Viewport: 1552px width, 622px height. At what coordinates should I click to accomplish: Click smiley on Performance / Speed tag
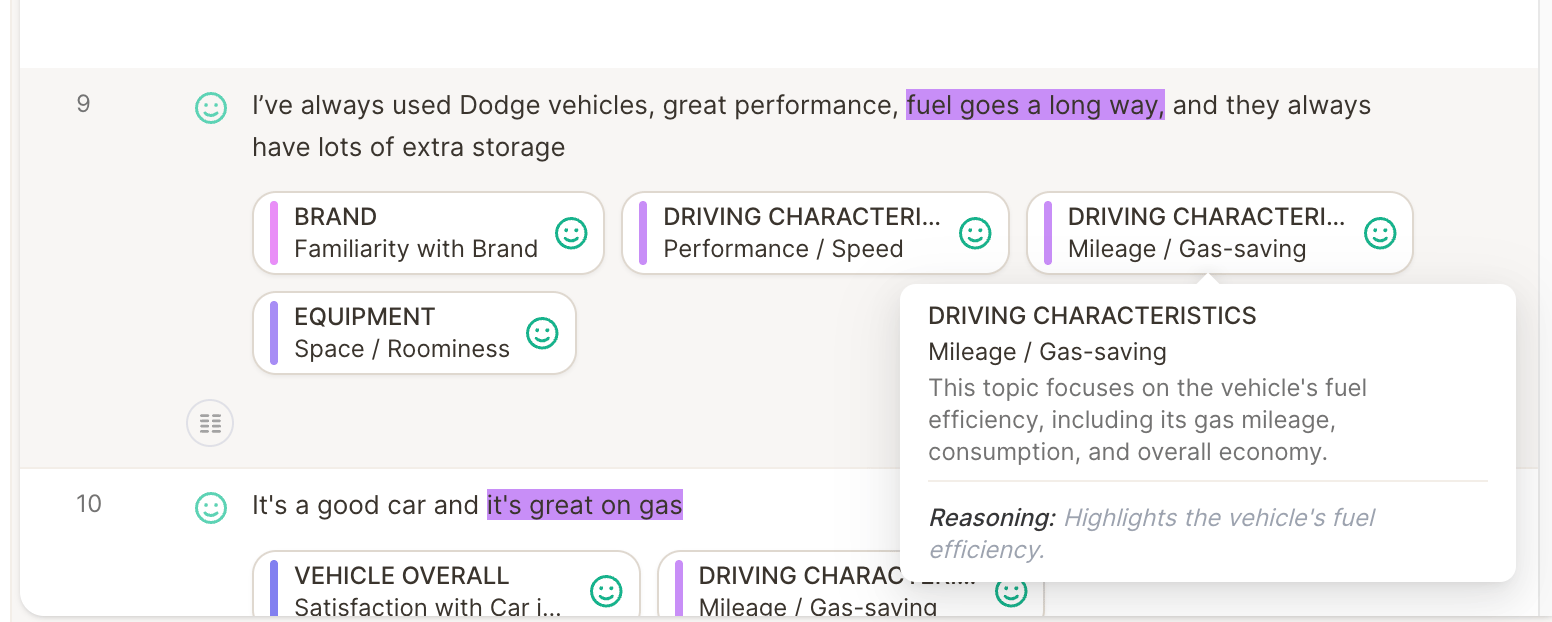975,233
